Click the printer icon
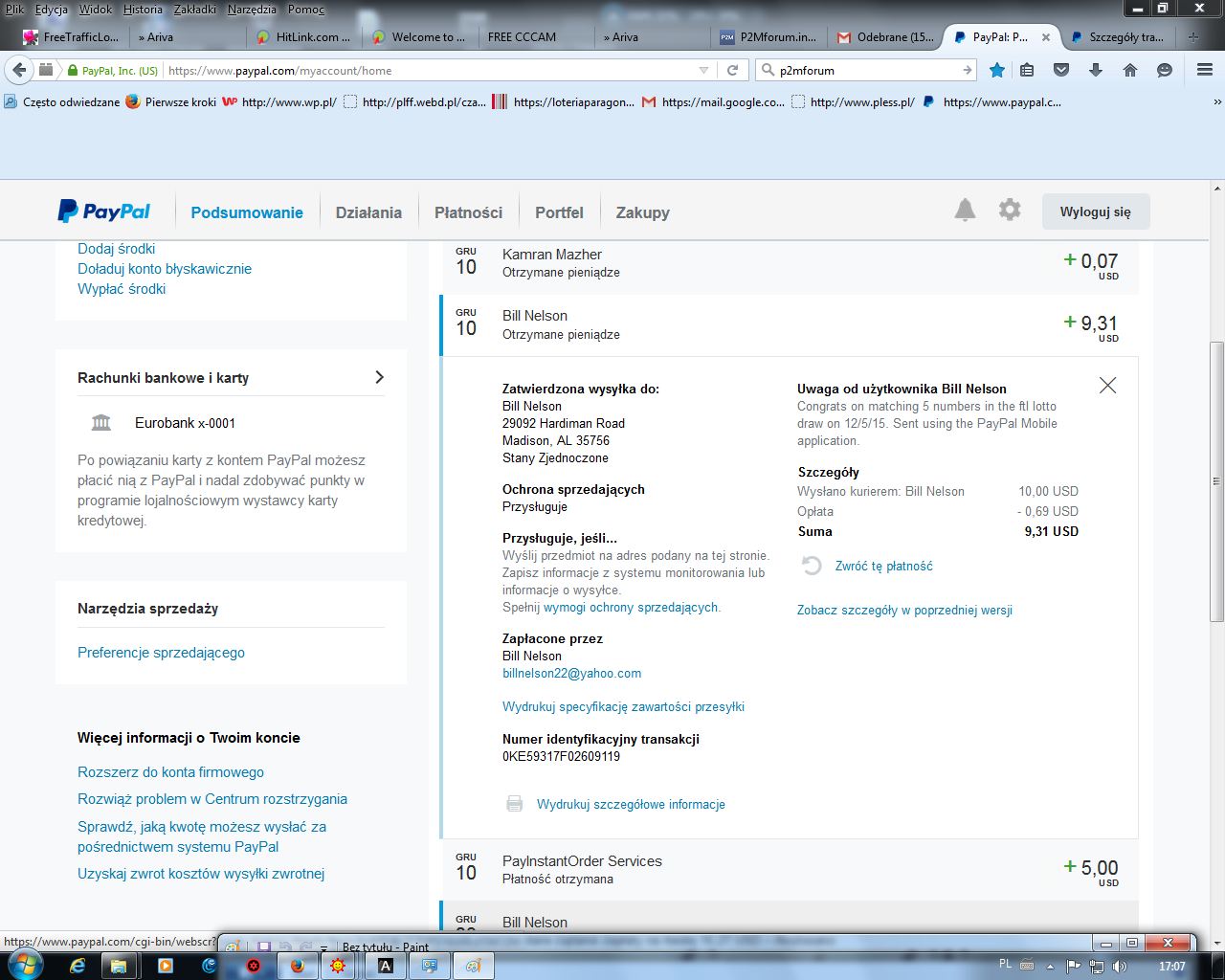The width and height of the screenshot is (1225, 980). (x=514, y=804)
